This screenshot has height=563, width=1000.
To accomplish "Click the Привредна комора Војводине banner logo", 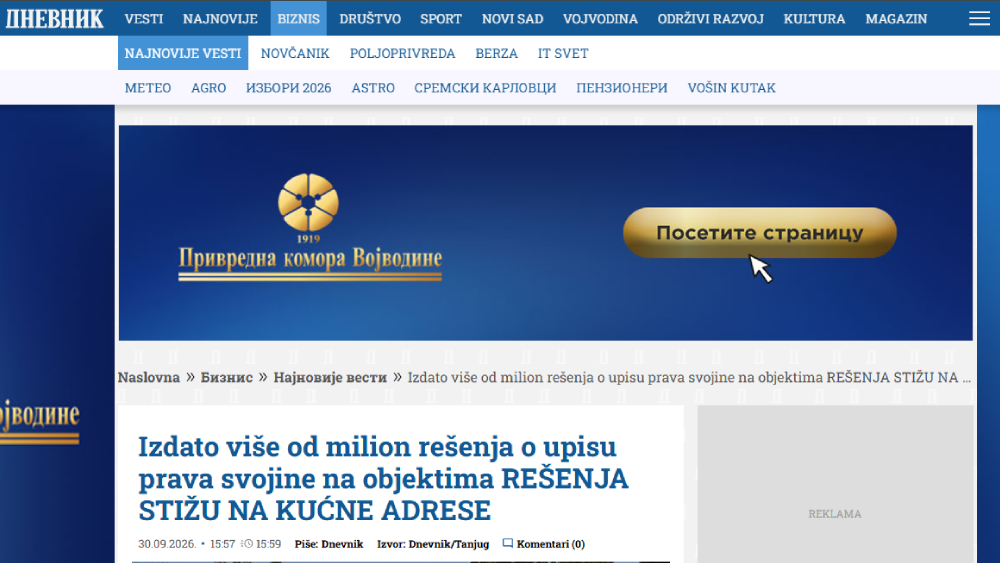I will [310, 226].
